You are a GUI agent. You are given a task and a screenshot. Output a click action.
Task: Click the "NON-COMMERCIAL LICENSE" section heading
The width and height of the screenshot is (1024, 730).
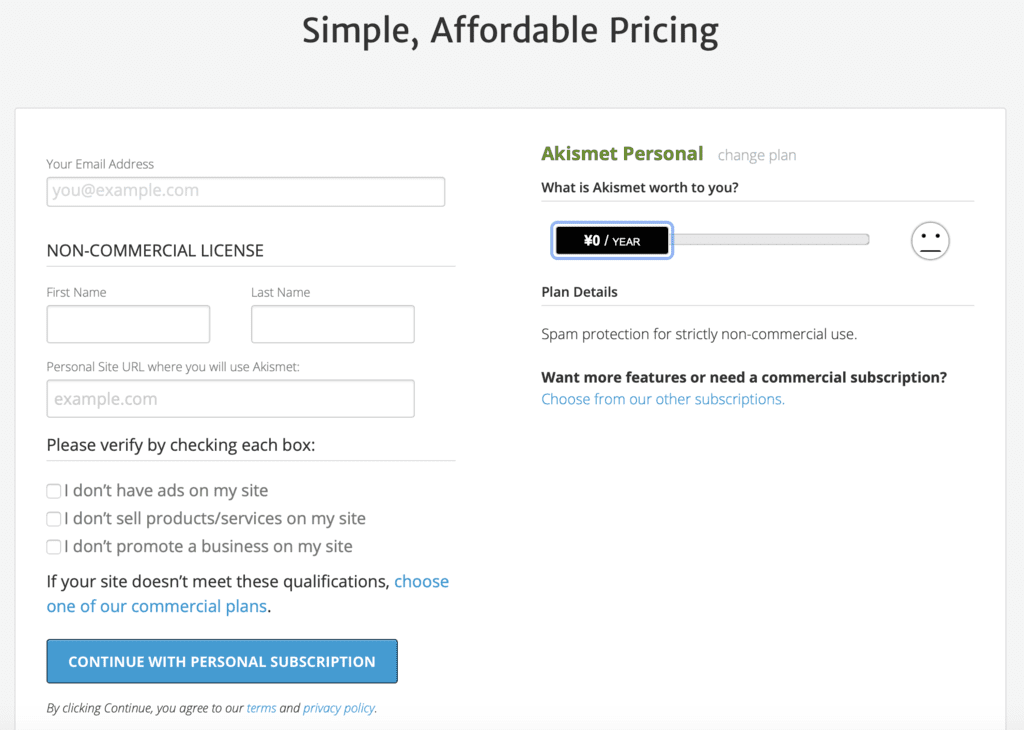pyautogui.click(x=155, y=250)
